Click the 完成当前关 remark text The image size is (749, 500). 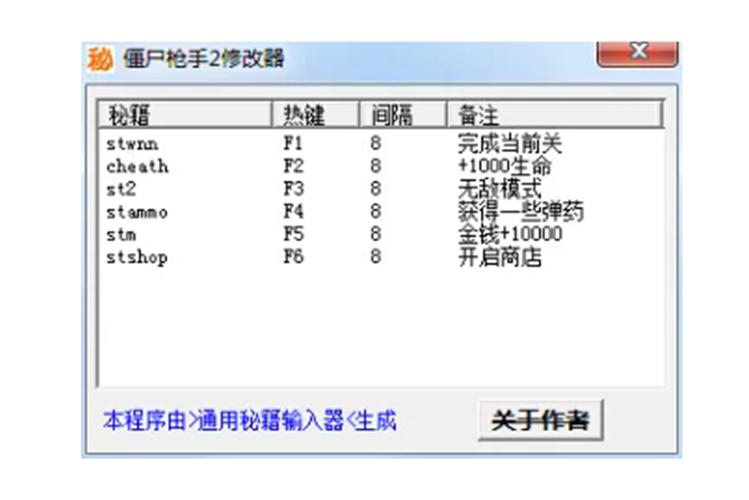tap(510, 143)
